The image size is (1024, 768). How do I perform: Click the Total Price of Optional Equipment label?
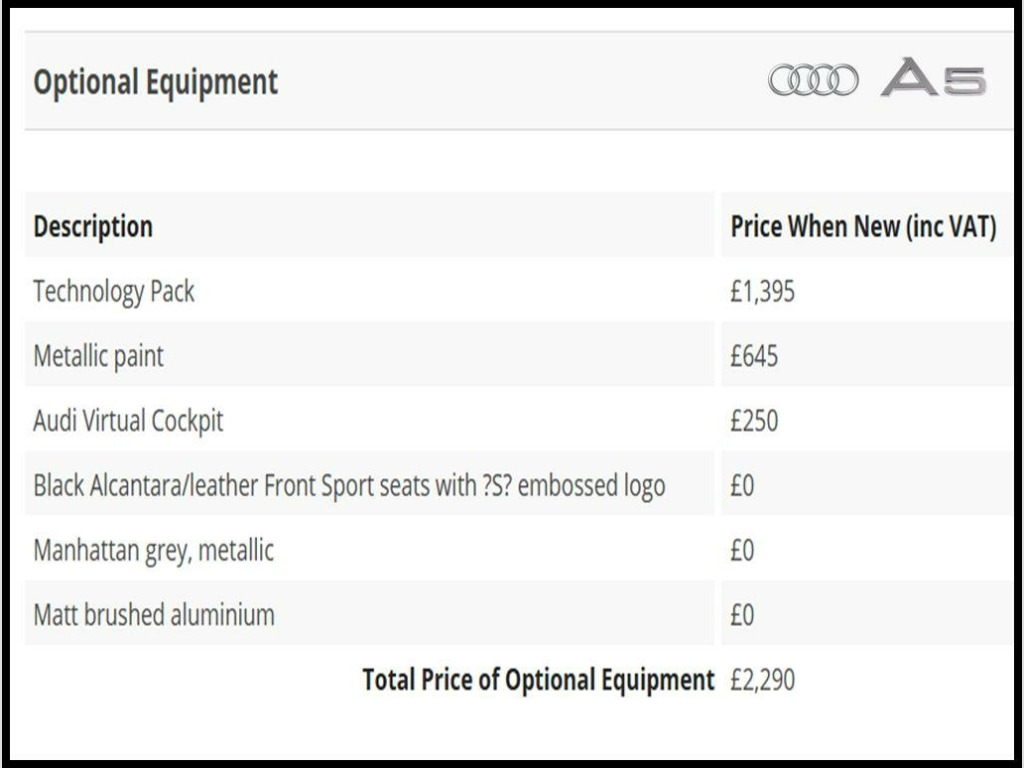[538, 680]
